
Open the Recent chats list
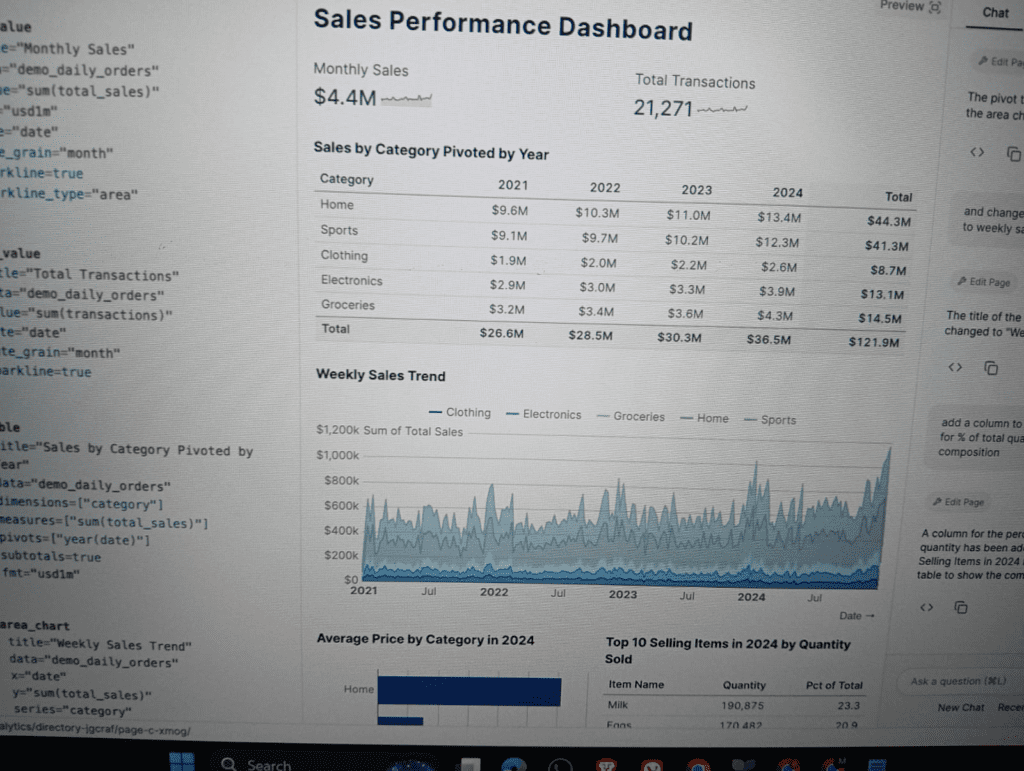pos(1010,707)
